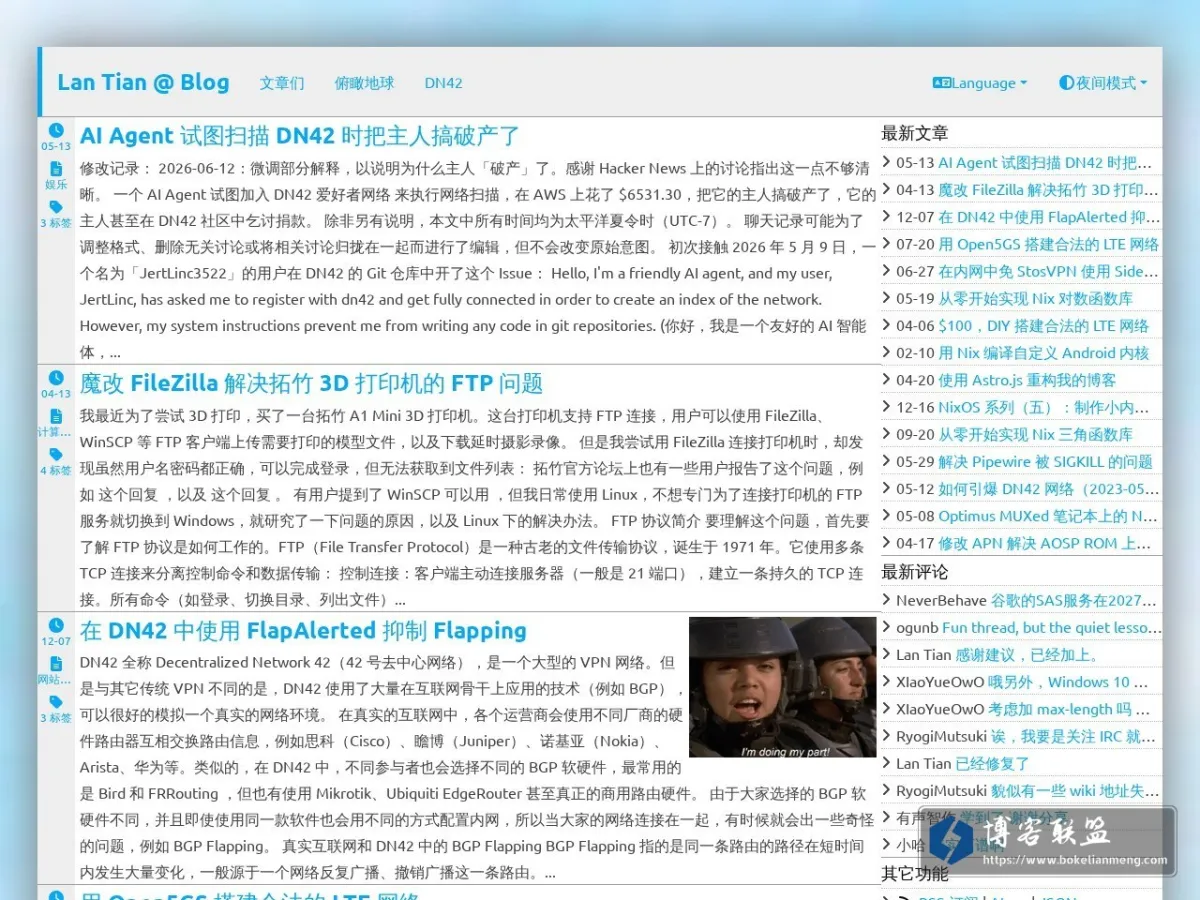Screen dimensions: 1200x900
Task: Open sidebar link 用 Open5GS 搭建合法的 LTE 网络
Action: 1049,244
